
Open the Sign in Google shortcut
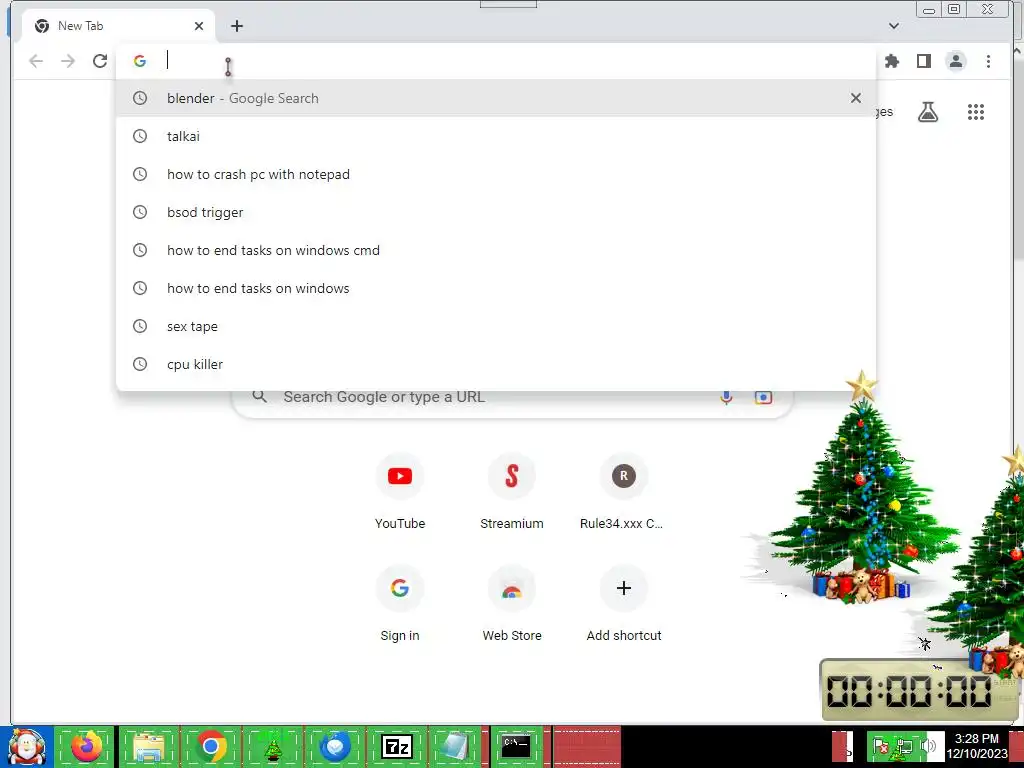pyautogui.click(x=400, y=603)
